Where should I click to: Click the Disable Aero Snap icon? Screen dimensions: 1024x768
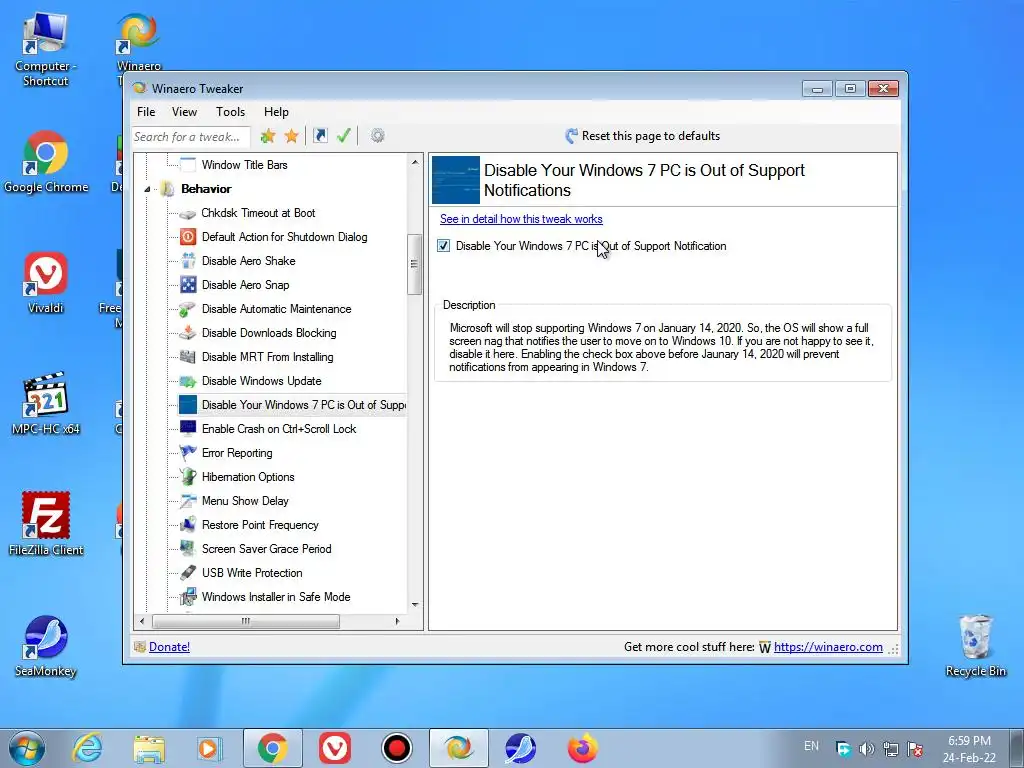pos(188,285)
